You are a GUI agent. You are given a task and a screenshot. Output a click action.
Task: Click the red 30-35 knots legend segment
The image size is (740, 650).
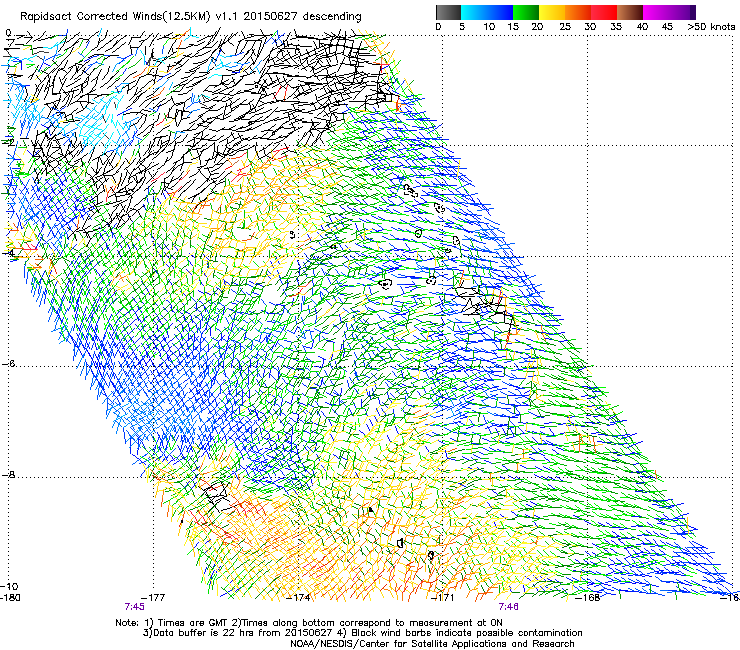tap(604, 12)
